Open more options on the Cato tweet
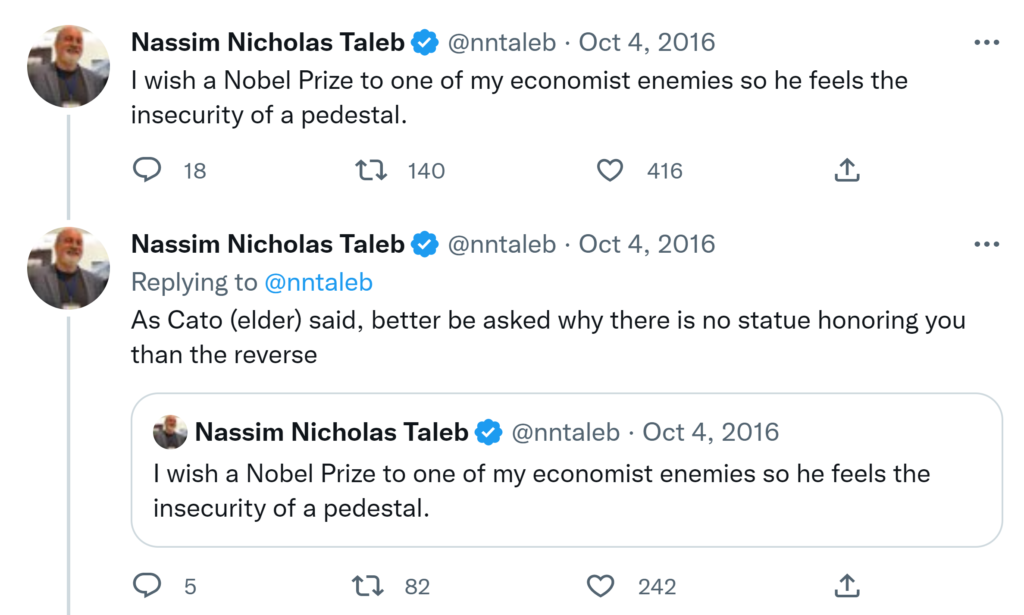 click(986, 244)
